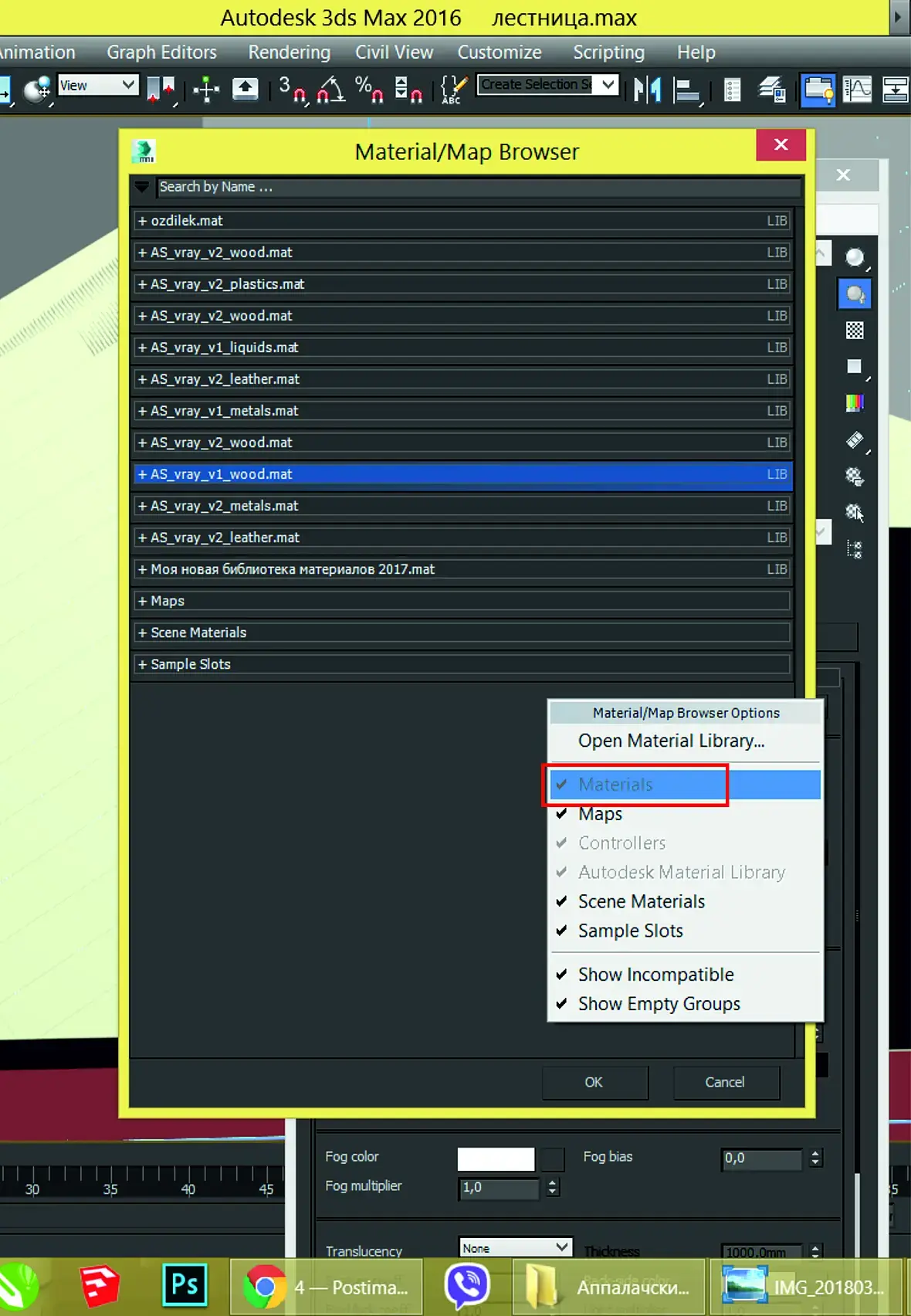Screen dimensions: 911x1316
Task: Toggle the Ribbon display
Action: (x=817, y=90)
